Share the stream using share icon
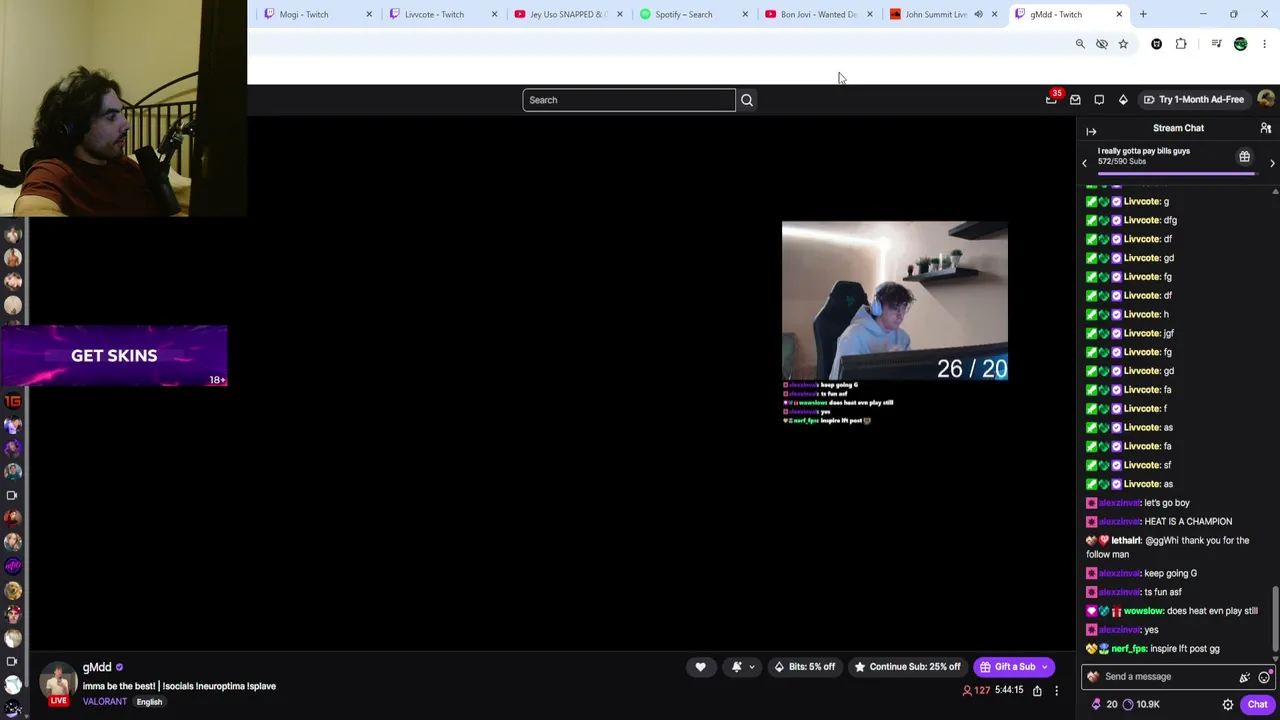1280x720 pixels. 1037,690
